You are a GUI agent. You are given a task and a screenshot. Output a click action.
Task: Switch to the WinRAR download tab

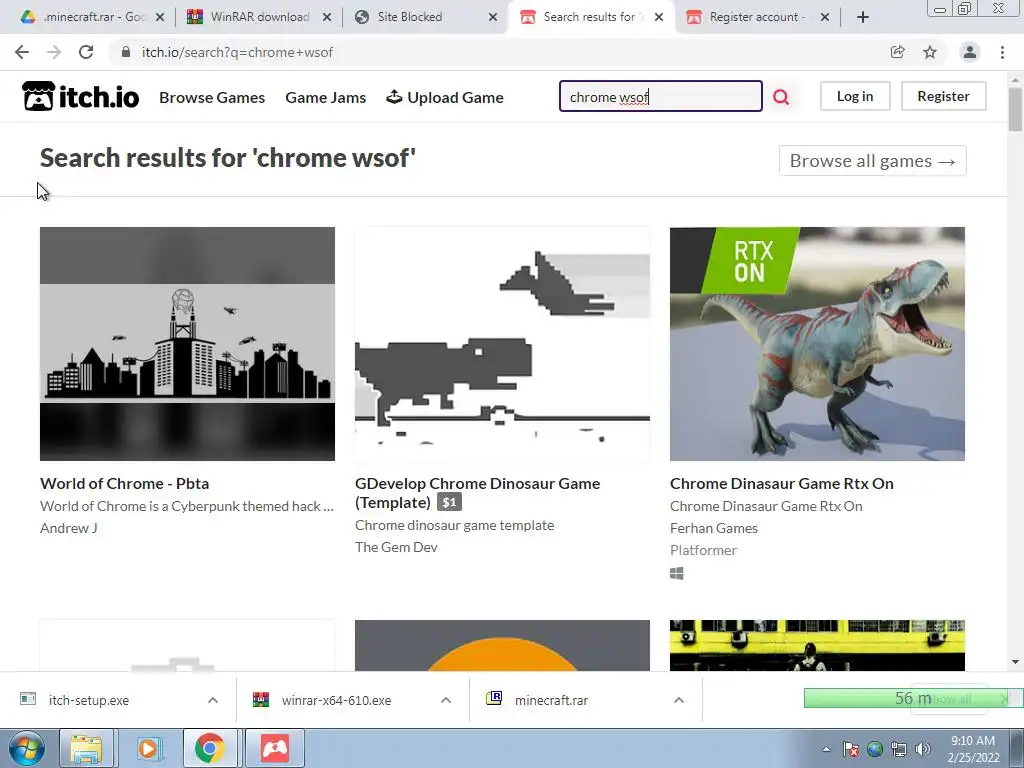[x=258, y=17]
